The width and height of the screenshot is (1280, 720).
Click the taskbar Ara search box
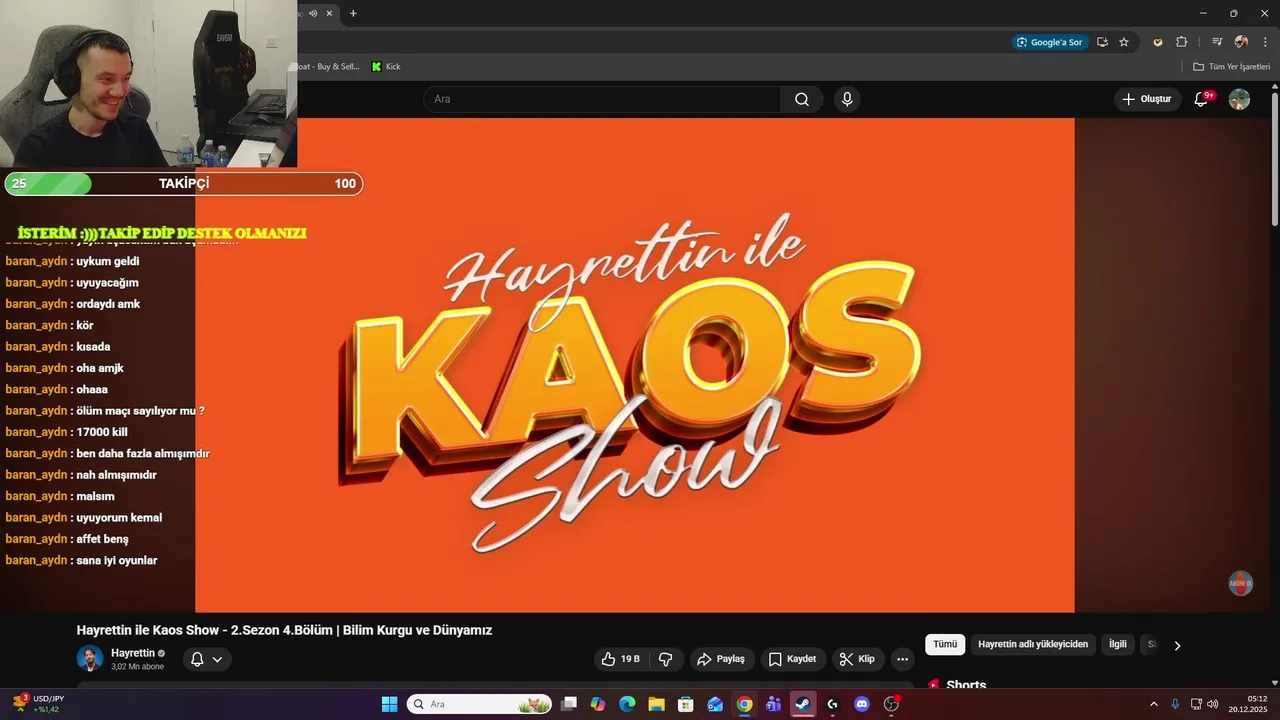[479, 704]
